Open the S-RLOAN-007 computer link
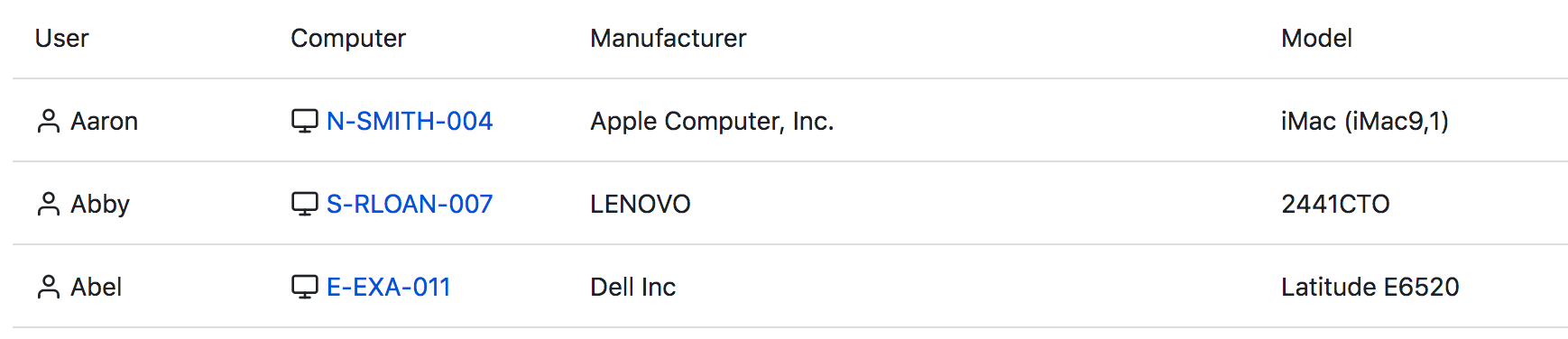 point(410,204)
